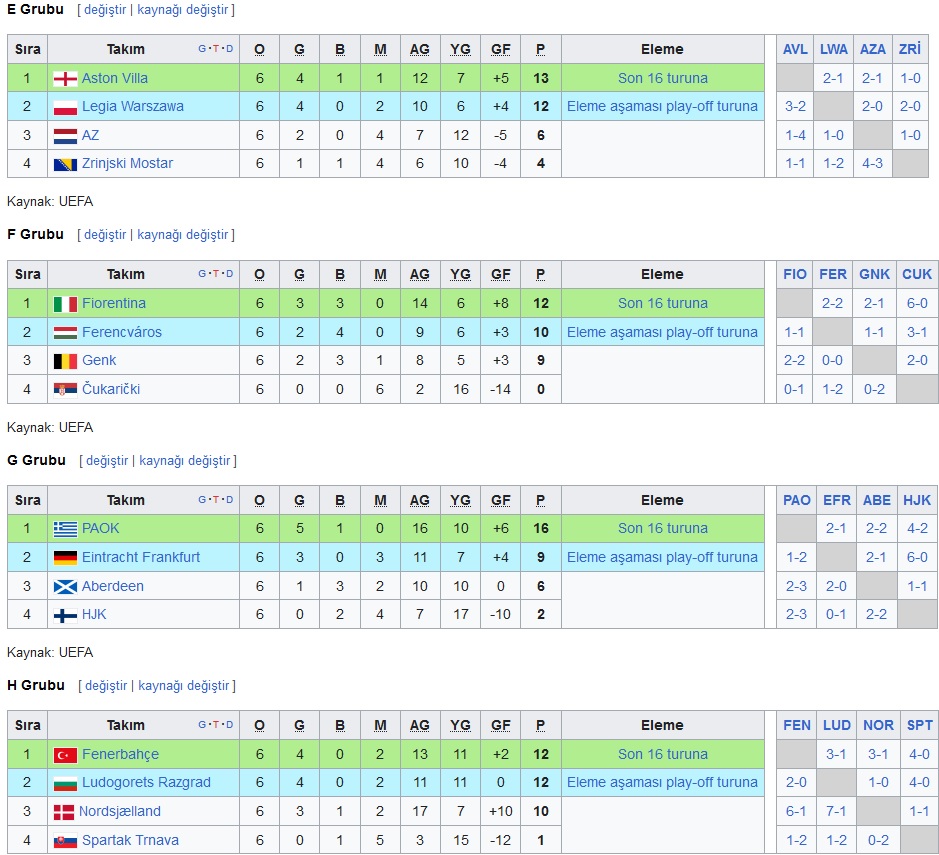Click 'kaynağı değiştir' for G Grubu
Screen dimensions: 939x855
point(184,460)
